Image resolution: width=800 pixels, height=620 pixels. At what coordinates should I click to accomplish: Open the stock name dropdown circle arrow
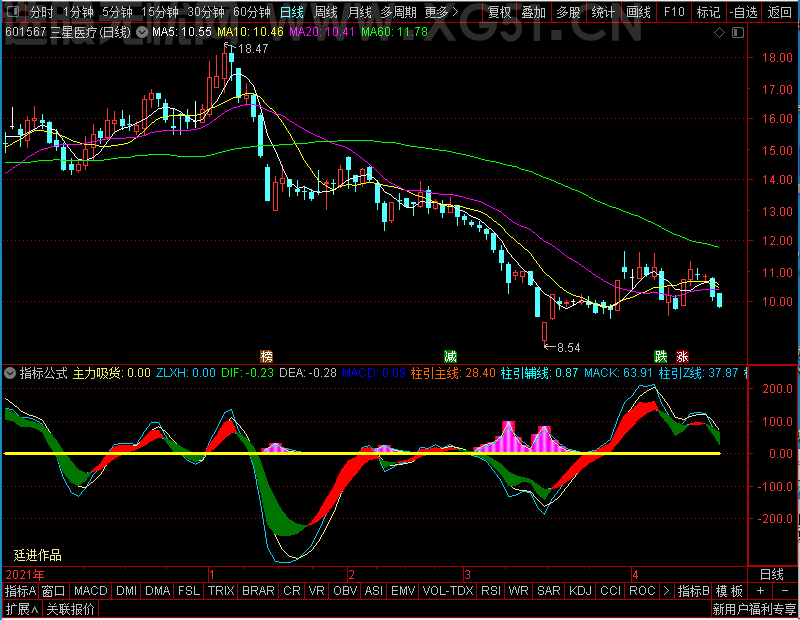tap(142, 33)
